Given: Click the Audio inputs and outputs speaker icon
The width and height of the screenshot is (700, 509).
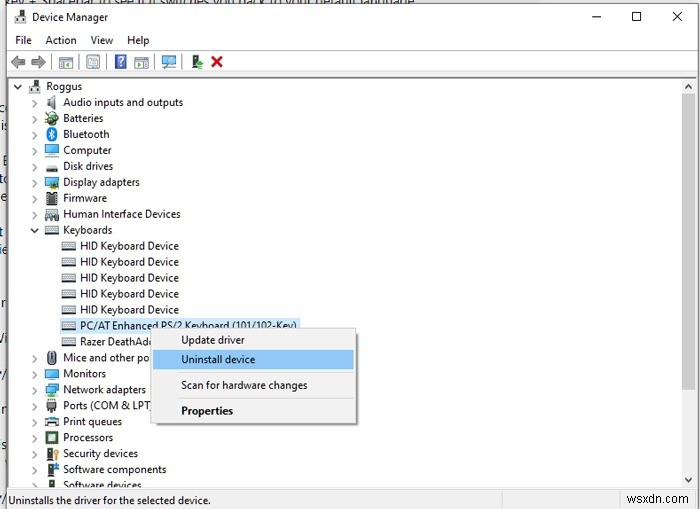Looking at the screenshot, I should (x=52, y=102).
